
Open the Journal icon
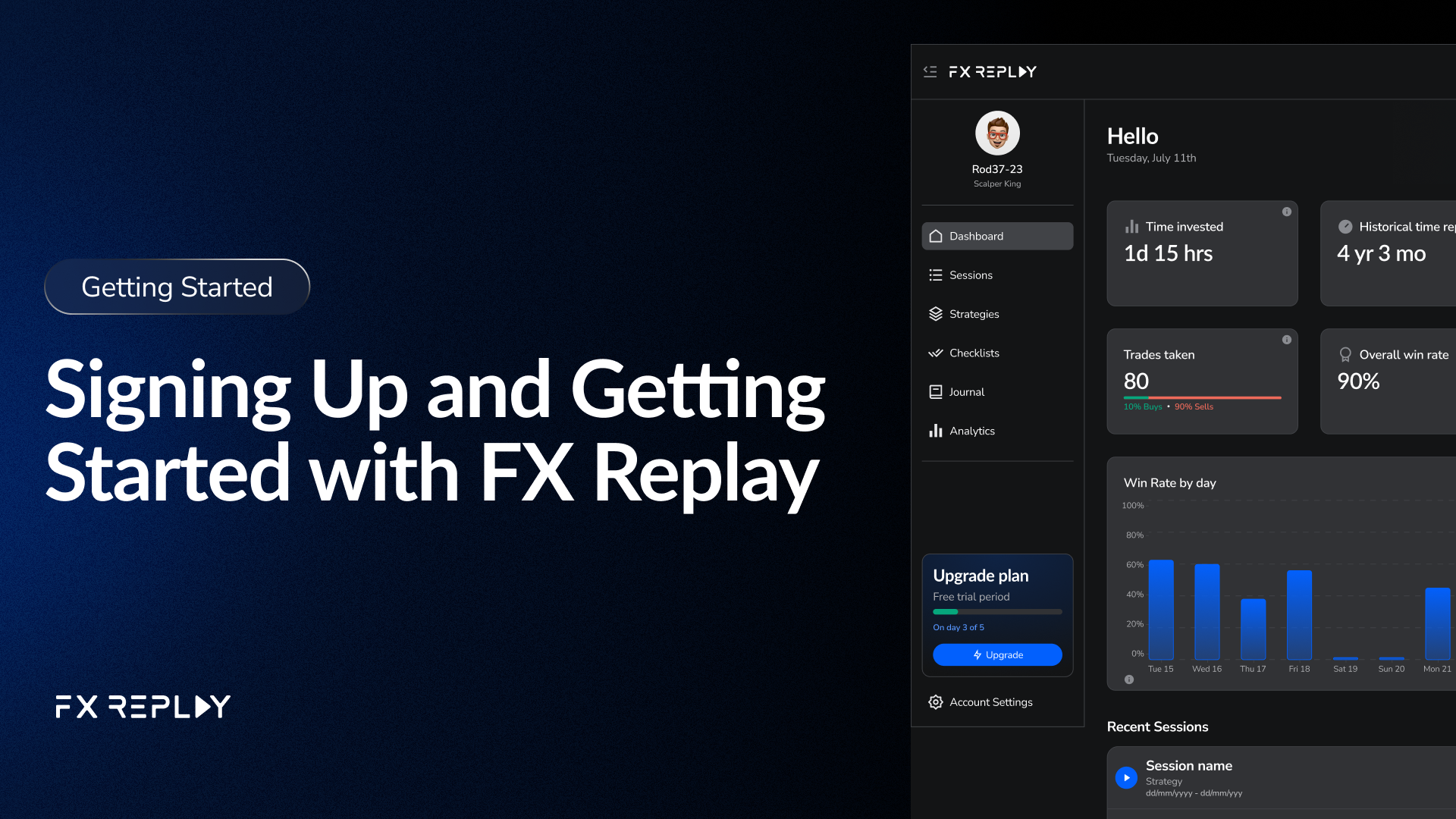coord(936,392)
